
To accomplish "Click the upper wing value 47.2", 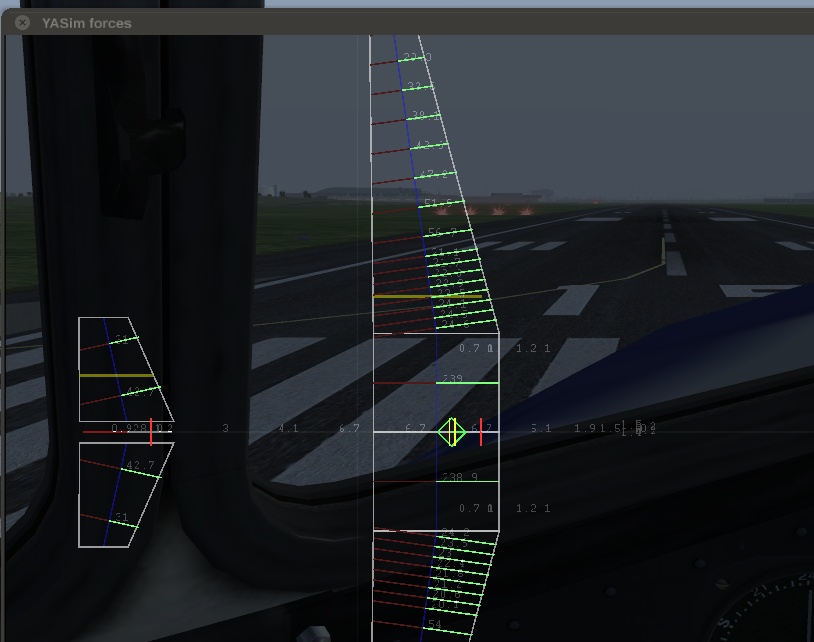I will 433,174.
